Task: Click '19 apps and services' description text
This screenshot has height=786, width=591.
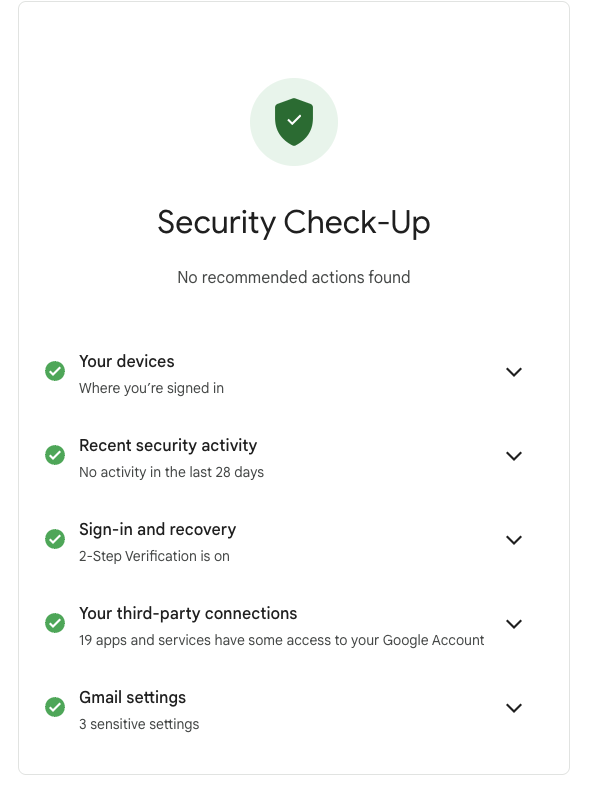Action: [x=282, y=640]
